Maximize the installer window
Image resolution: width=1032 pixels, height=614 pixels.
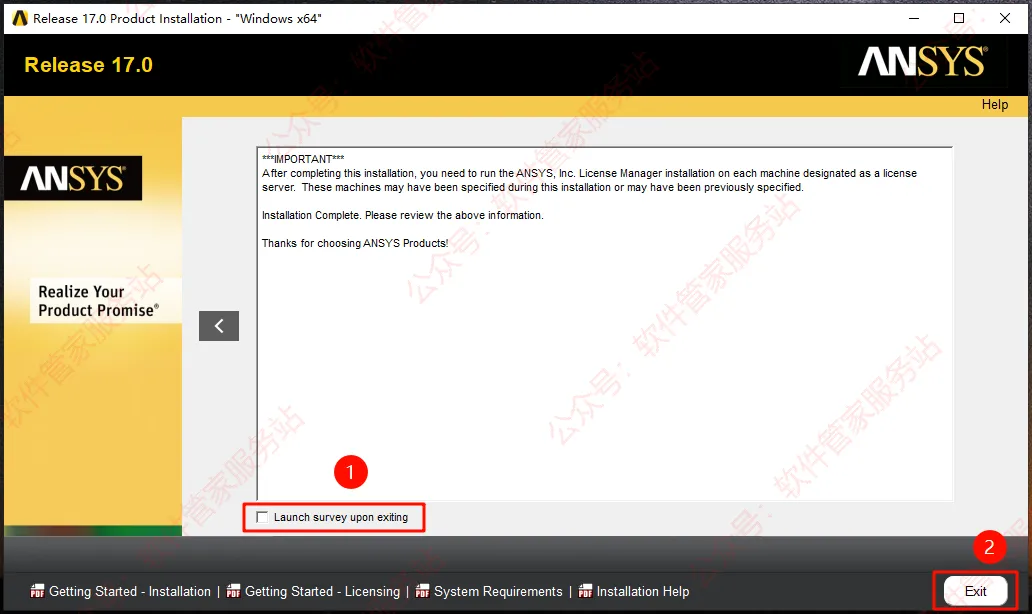[x=959, y=18]
